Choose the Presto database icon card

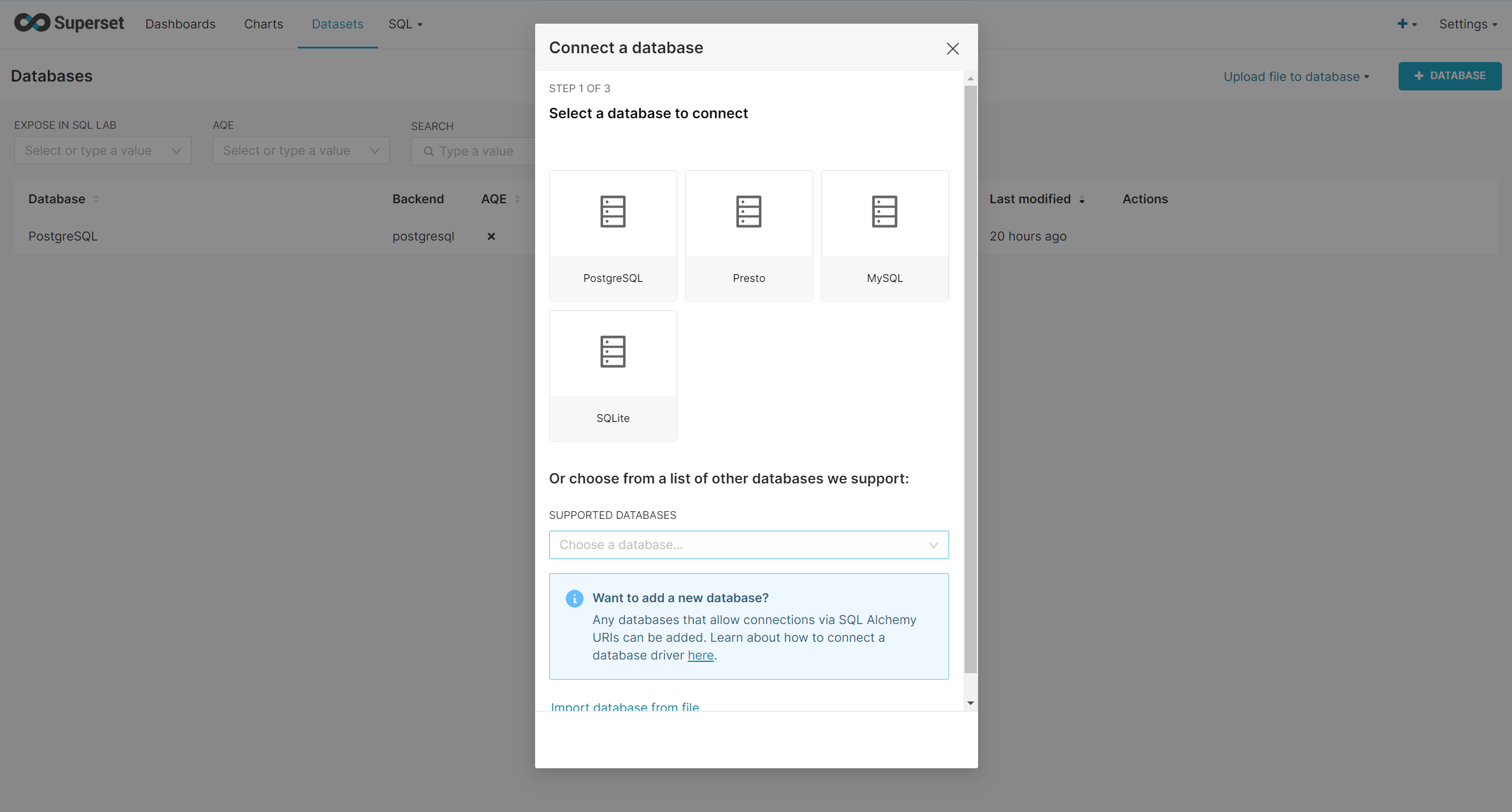748,235
